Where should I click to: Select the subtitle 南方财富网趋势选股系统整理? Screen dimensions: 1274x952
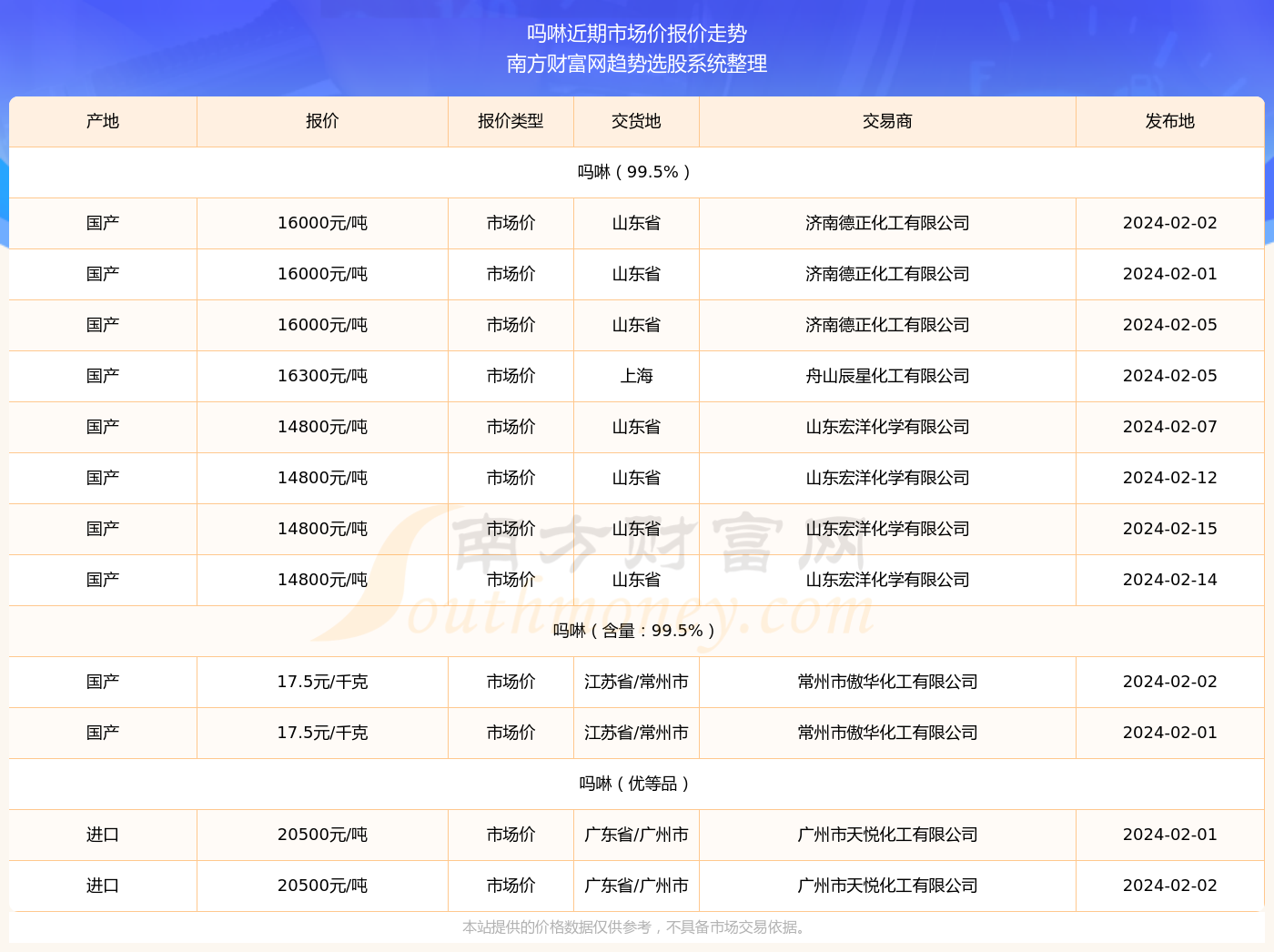pos(637,64)
